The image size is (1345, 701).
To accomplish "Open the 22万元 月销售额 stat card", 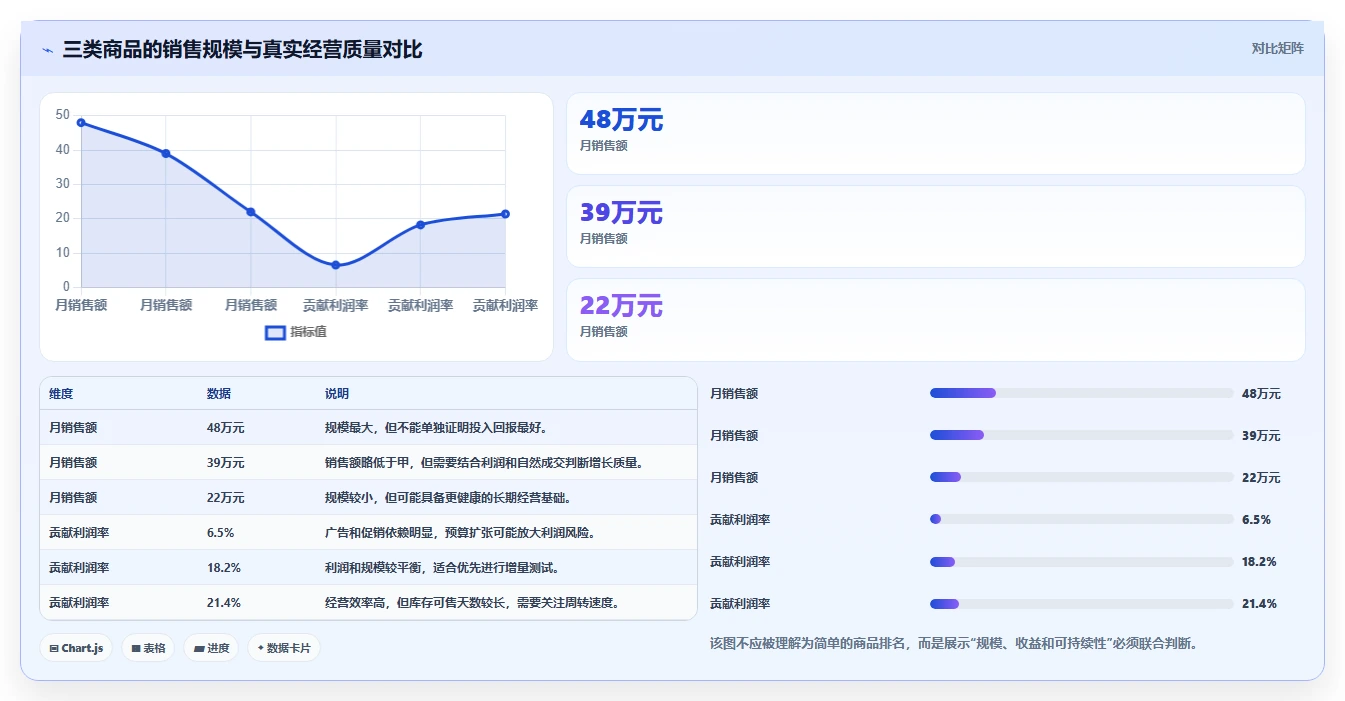I will (x=935, y=320).
